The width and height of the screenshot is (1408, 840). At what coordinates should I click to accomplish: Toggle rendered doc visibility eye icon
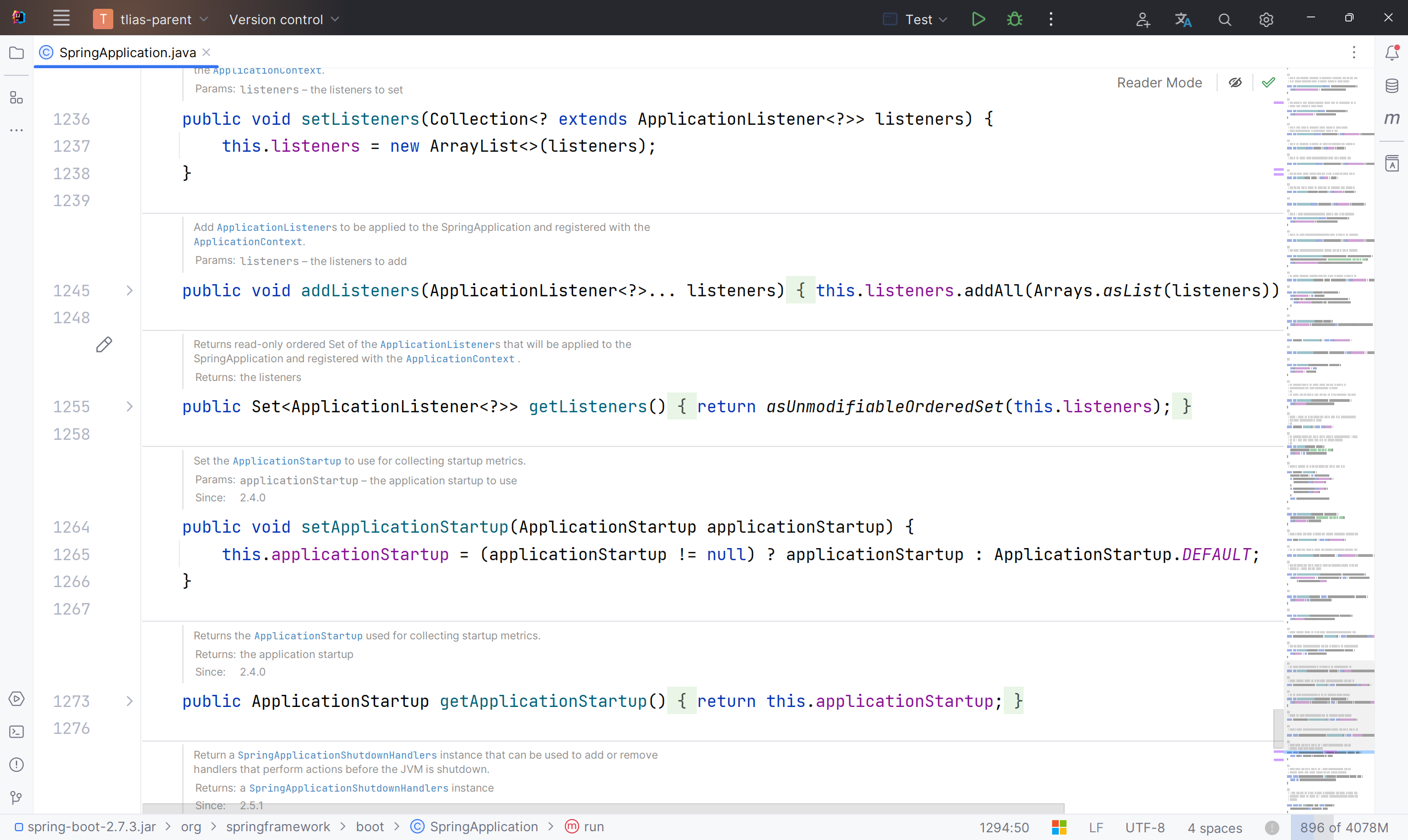point(1235,82)
